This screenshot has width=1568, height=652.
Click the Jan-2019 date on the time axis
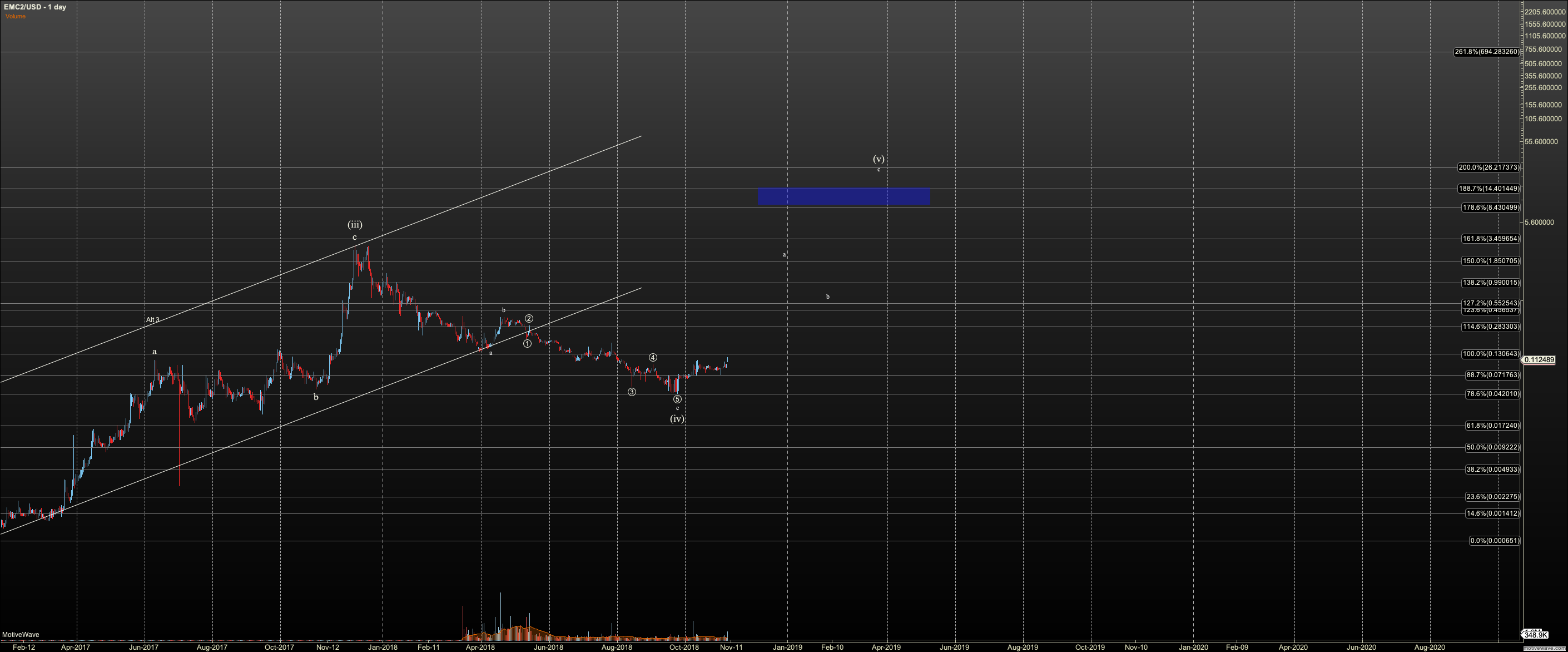pos(788,647)
